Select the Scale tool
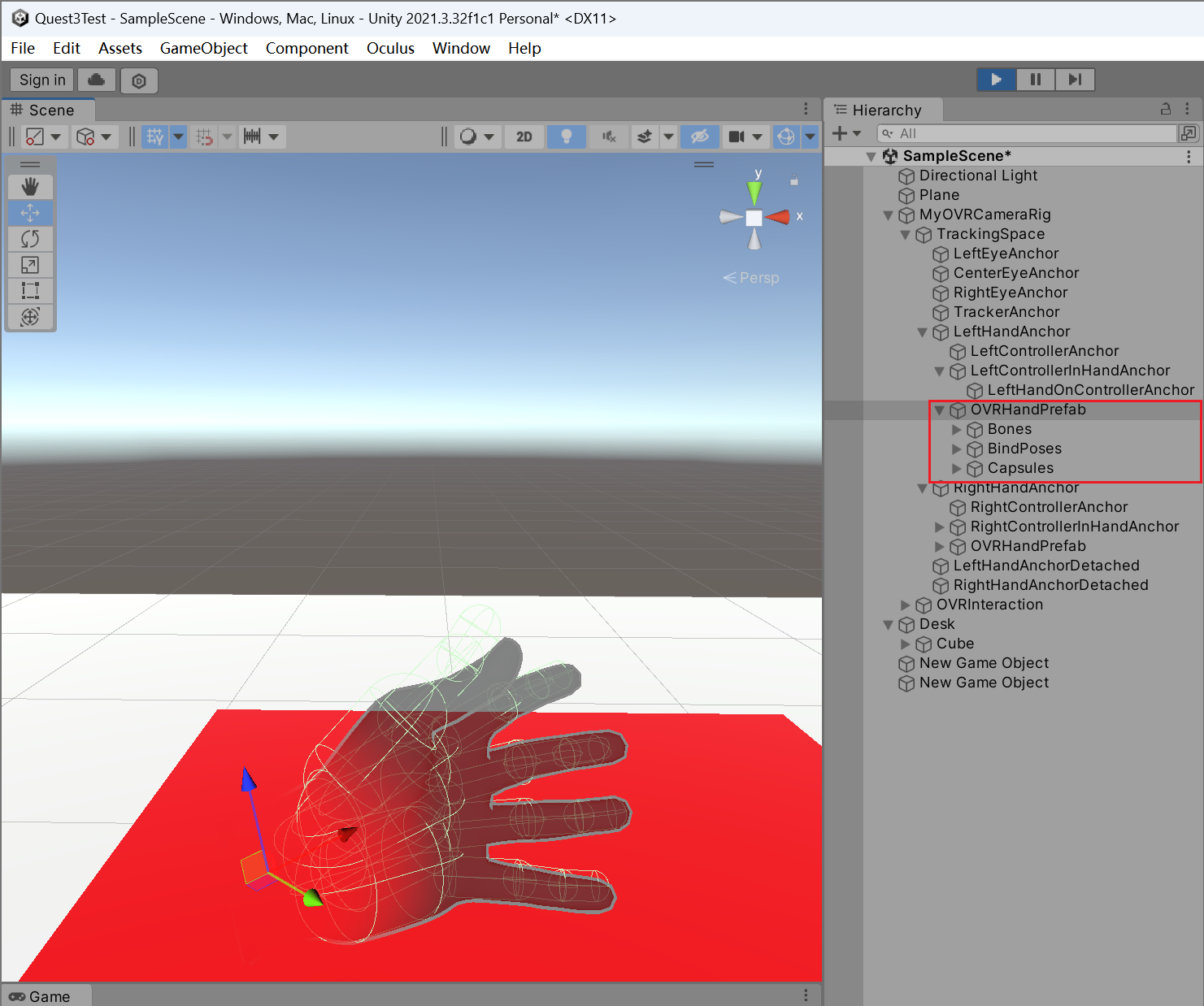 pyautogui.click(x=30, y=265)
